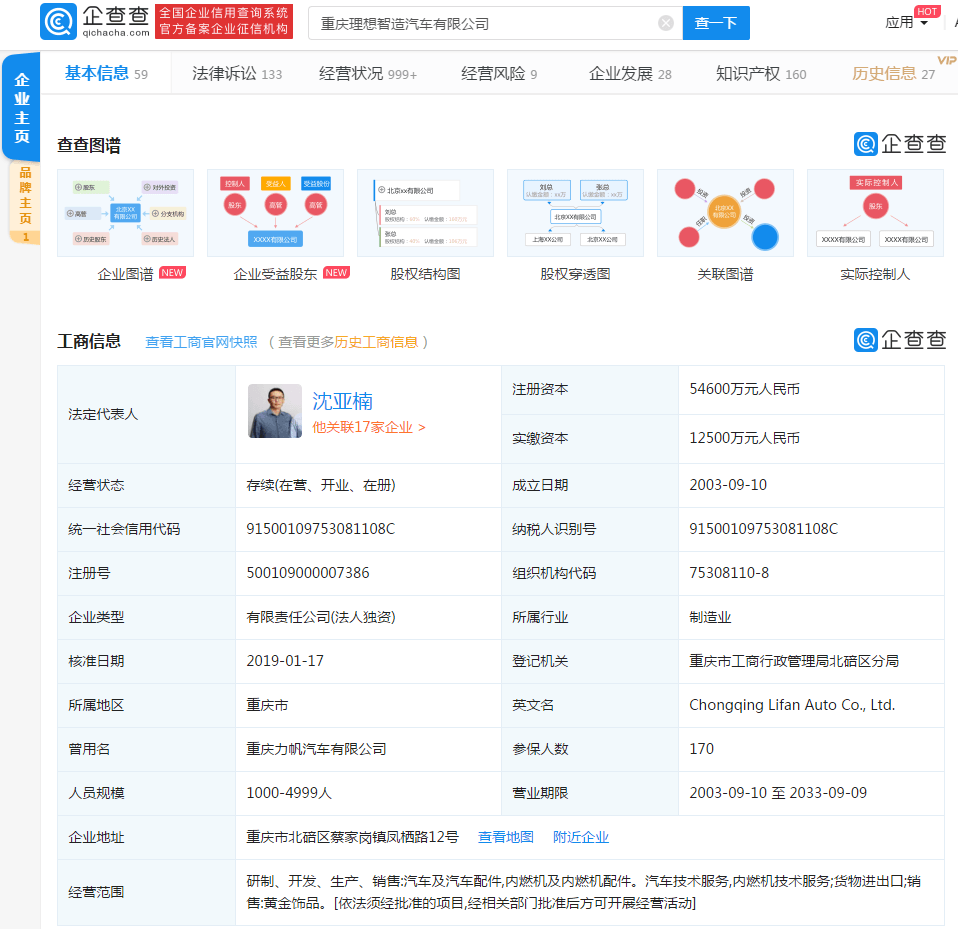The height and width of the screenshot is (929, 958).
Task: Click registered capital value 54600万元人民币
Action: [x=744, y=389]
